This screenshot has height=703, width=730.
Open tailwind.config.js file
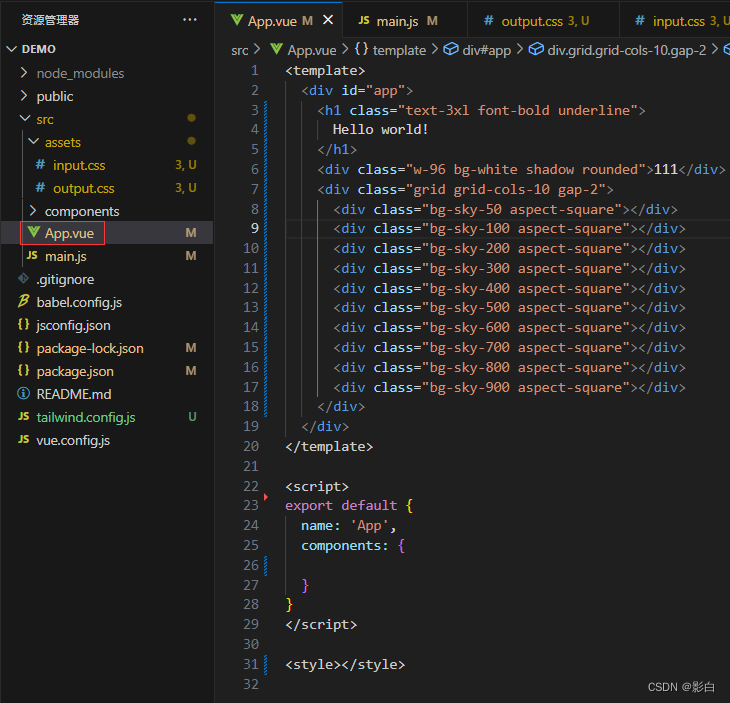(86, 417)
